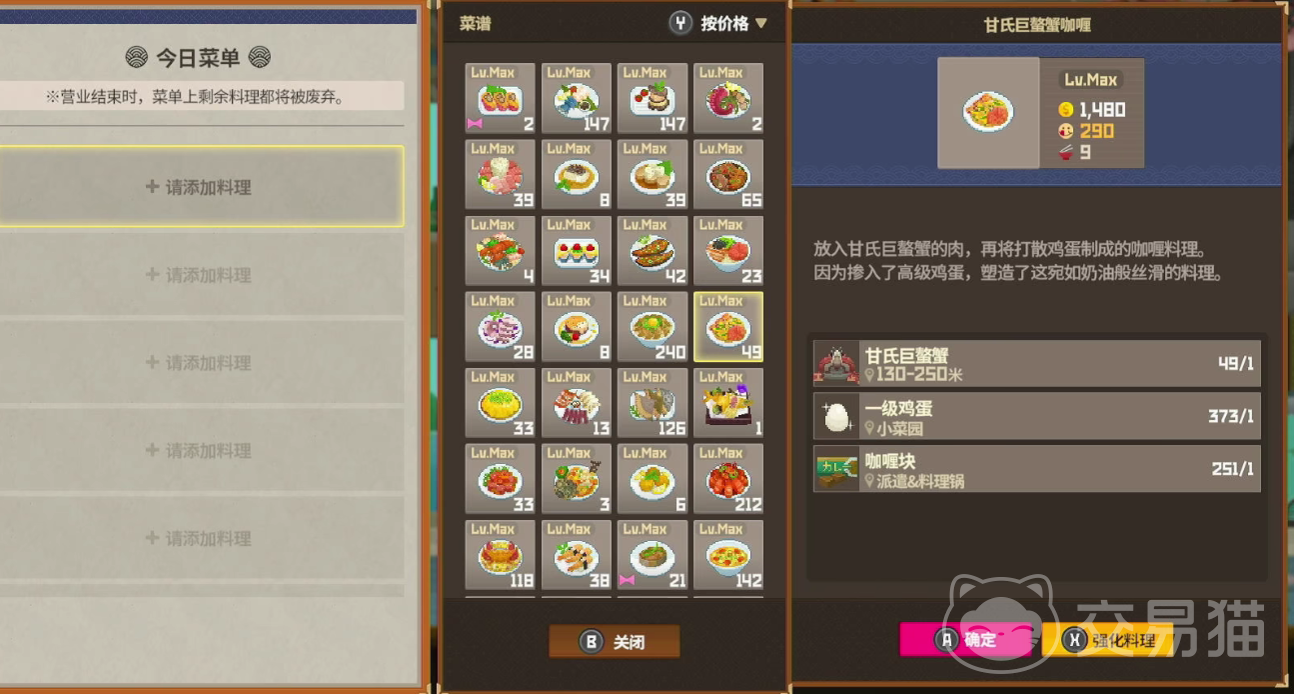Viewport: 1294px width, 694px height.
Task: Select the highlighted crab curry dish showing 49
Action: pyautogui.click(x=728, y=326)
